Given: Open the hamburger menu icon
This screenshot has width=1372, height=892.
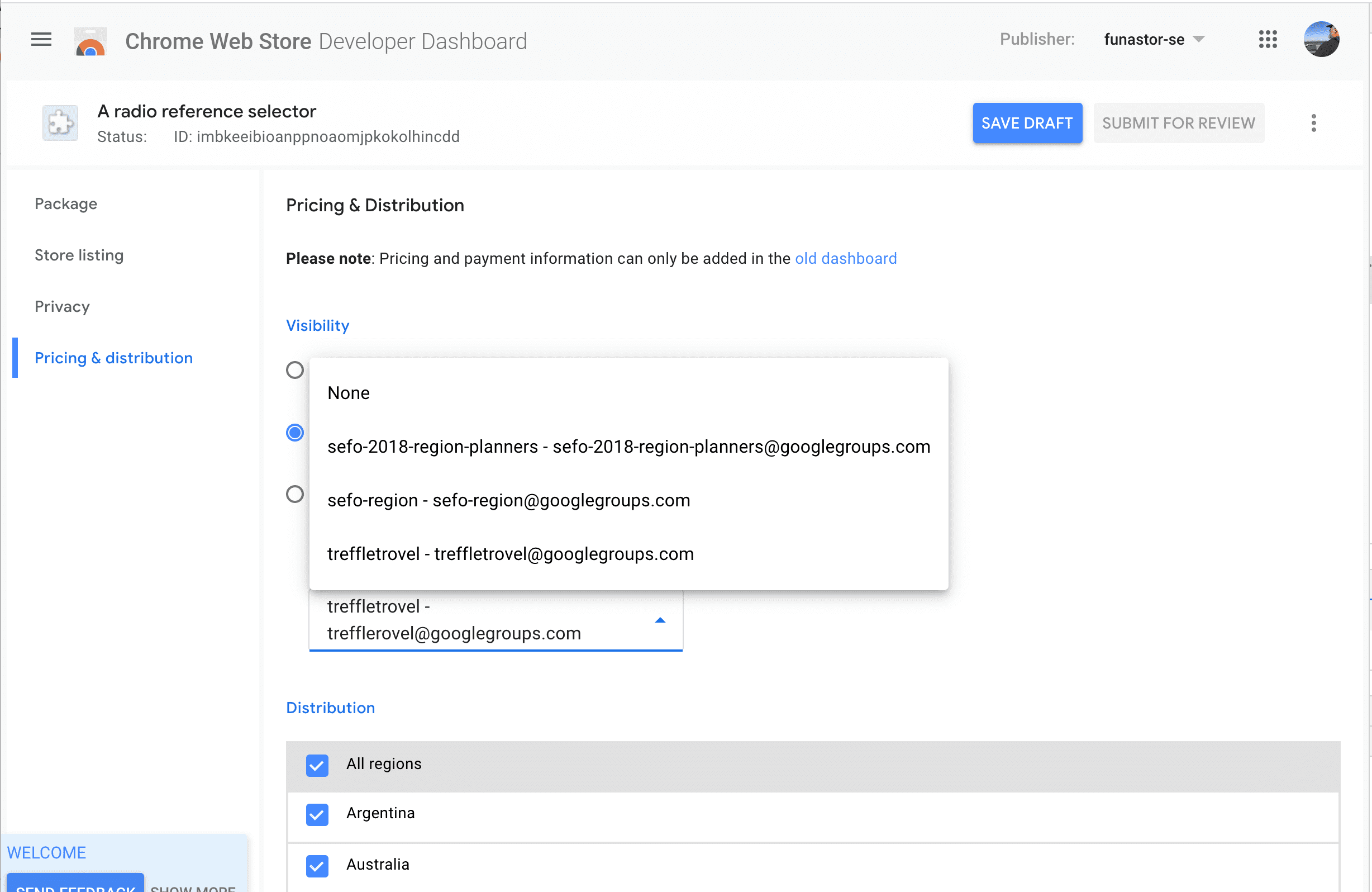Looking at the screenshot, I should click(x=42, y=40).
